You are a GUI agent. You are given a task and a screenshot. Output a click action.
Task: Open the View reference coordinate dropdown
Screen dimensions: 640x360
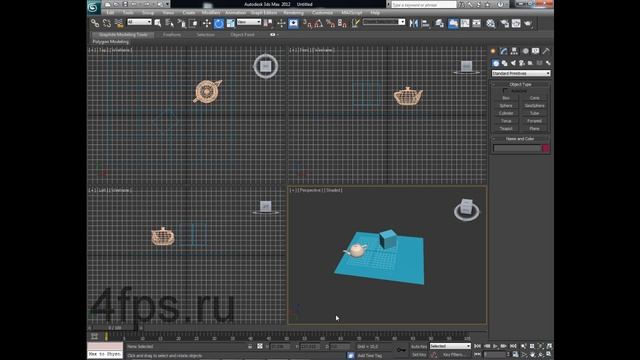point(249,22)
